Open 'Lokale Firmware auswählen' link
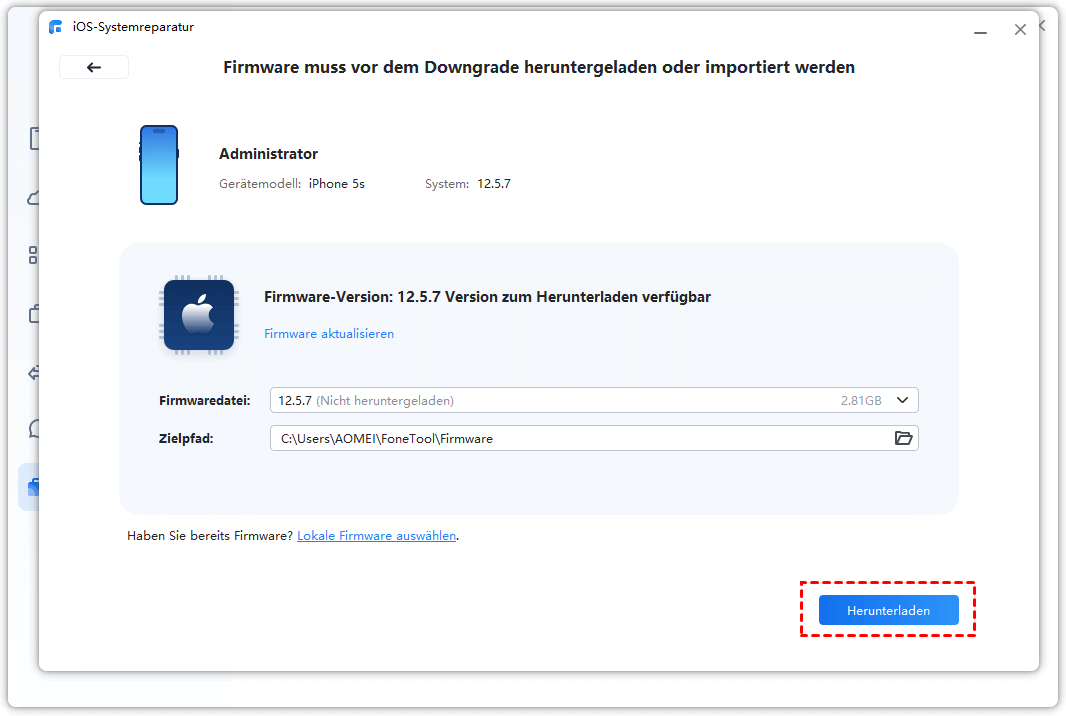The height and width of the screenshot is (716, 1066). pyautogui.click(x=376, y=536)
